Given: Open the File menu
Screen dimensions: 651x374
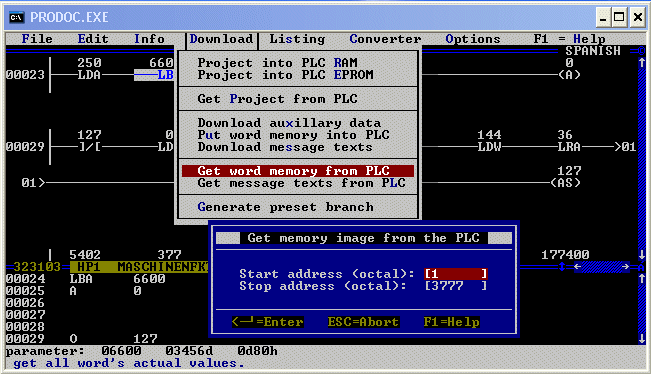Looking at the screenshot, I should 37,39.
